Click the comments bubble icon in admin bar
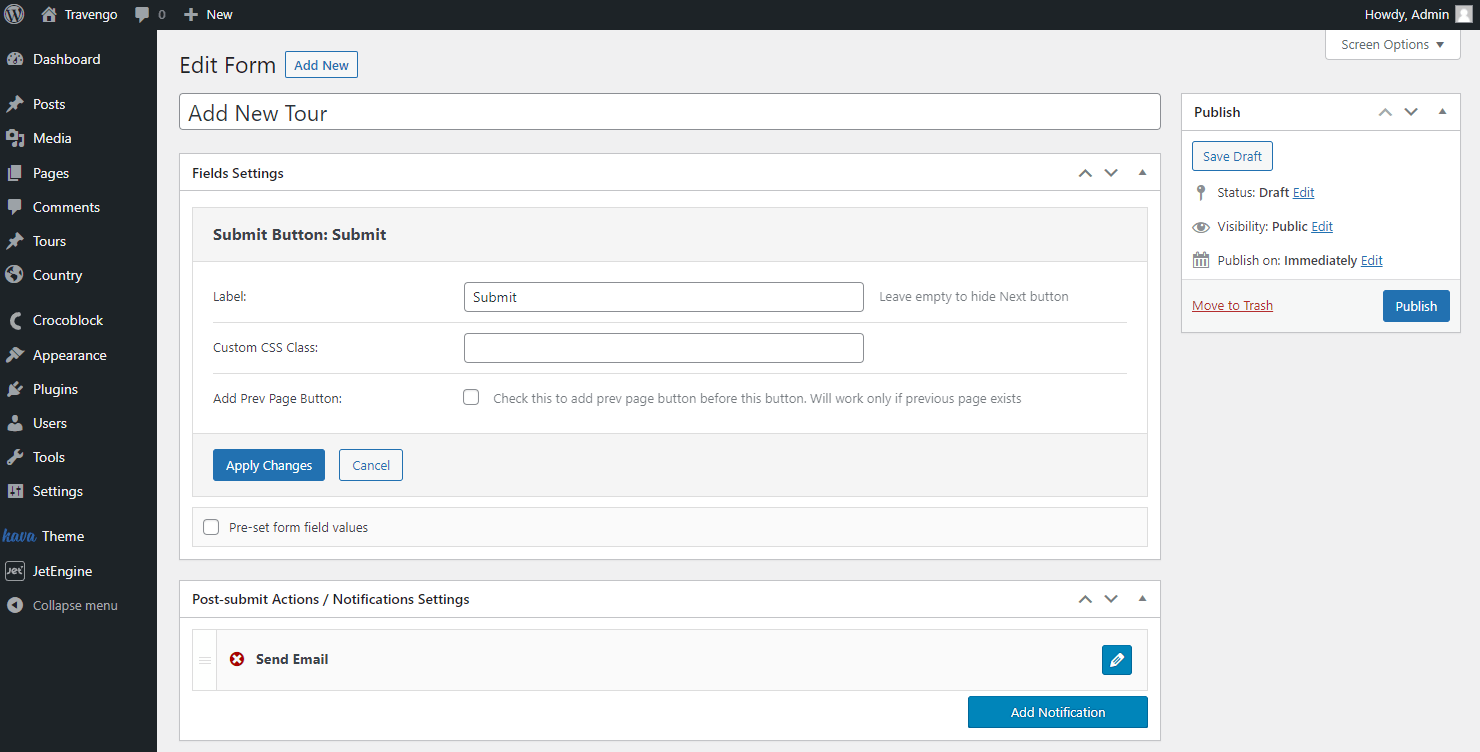Viewport: 1480px width, 752px height. [142, 15]
